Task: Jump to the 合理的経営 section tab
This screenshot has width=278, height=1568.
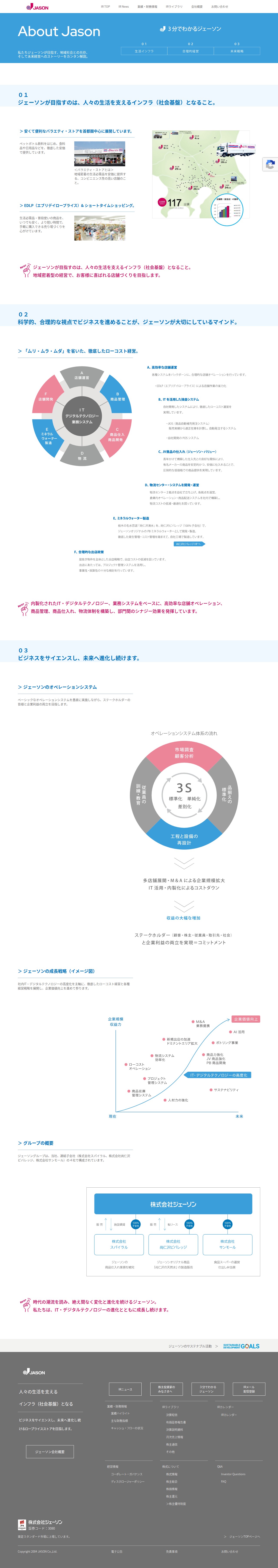Action: pos(190,51)
